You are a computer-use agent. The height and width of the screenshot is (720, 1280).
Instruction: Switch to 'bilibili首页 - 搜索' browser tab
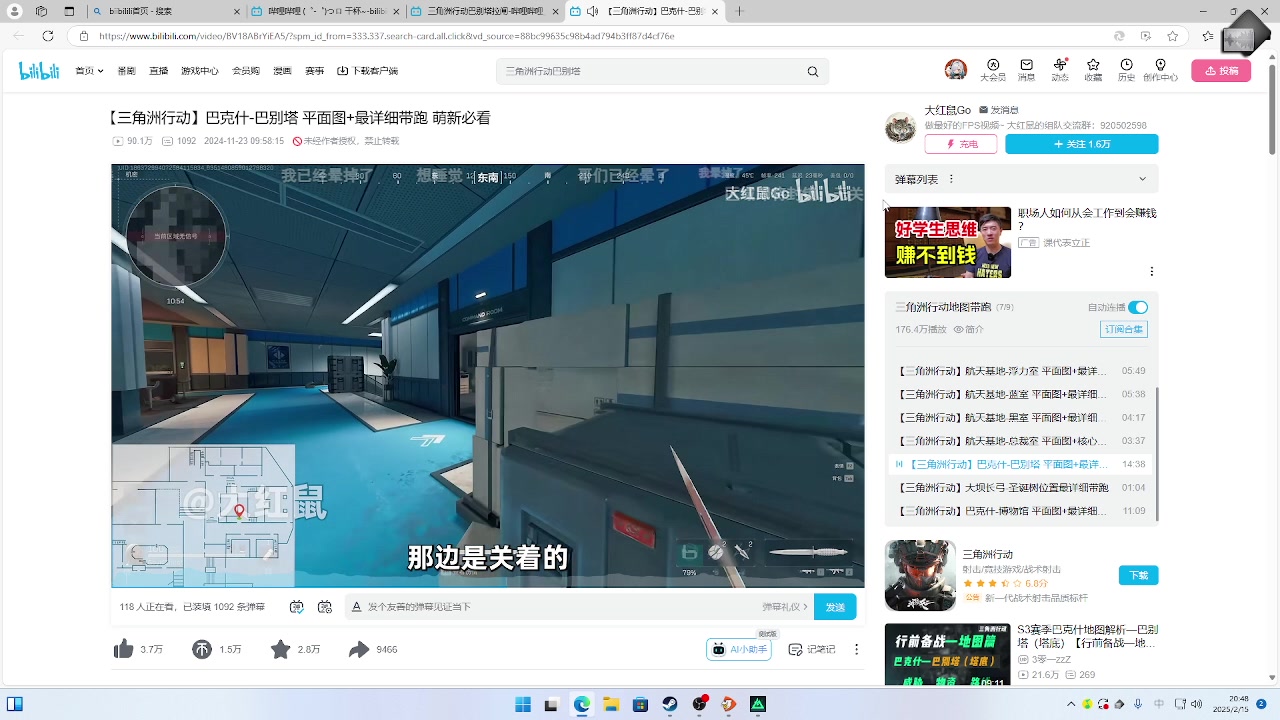click(x=165, y=11)
